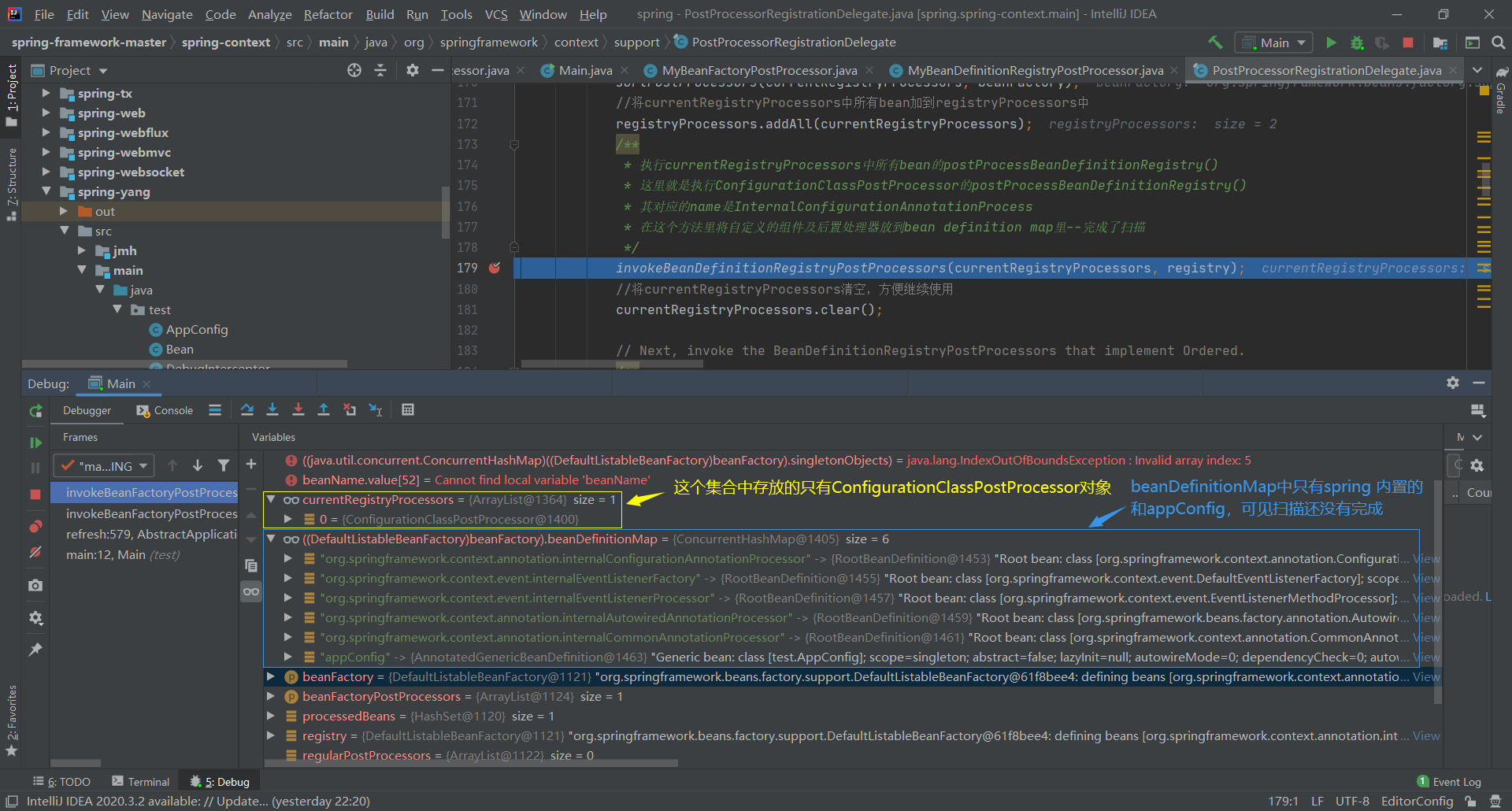Image resolution: width=1512 pixels, height=811 pixels.
Task: Open the Event Log
Action: click(1449, 781)
